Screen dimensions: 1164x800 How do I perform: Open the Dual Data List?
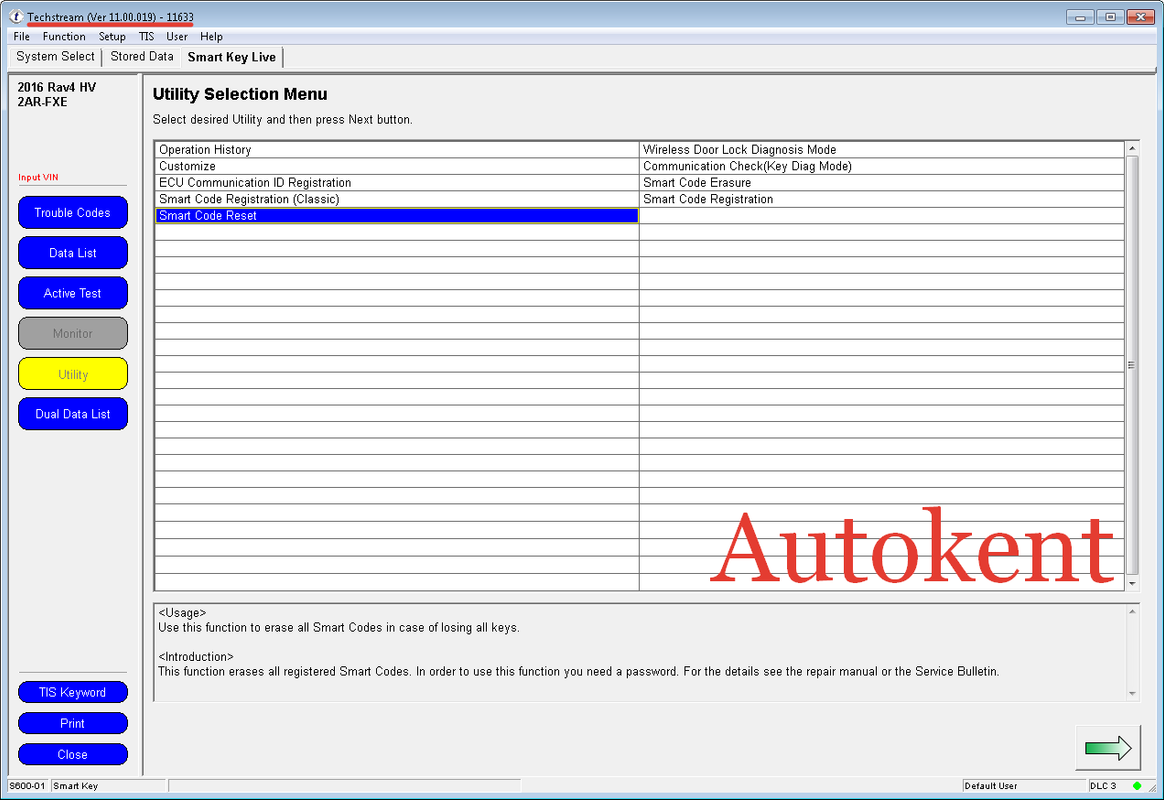[x=73, y=414]
